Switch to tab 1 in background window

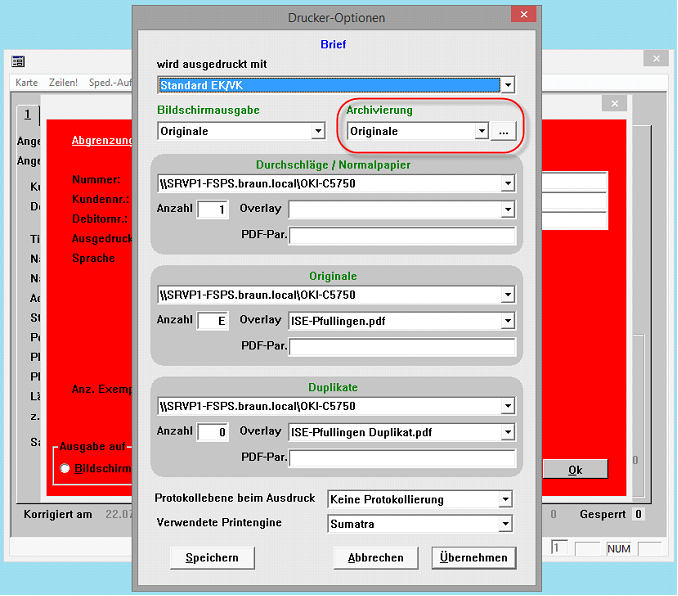pyautogui.click(x=28, y=113)
